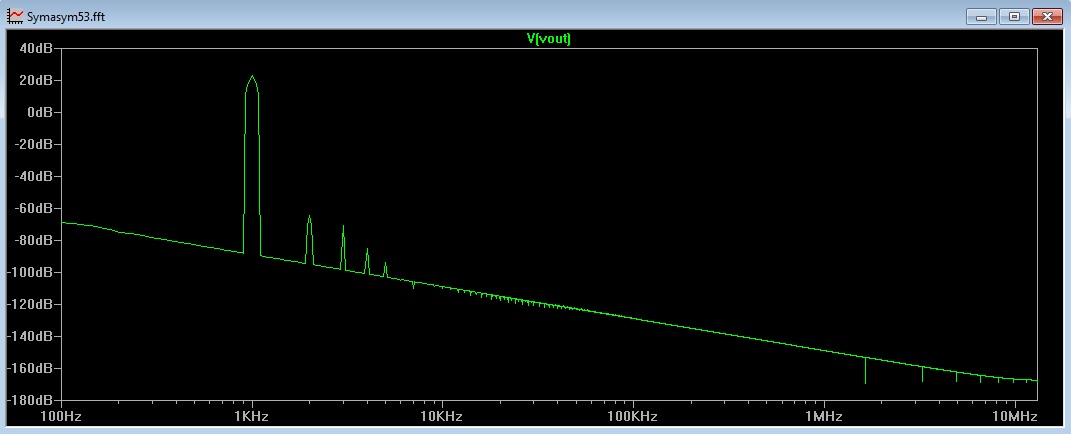Minimize the Symasym53.fft window
Viewport: 1071px width, 434px height.
982,16
